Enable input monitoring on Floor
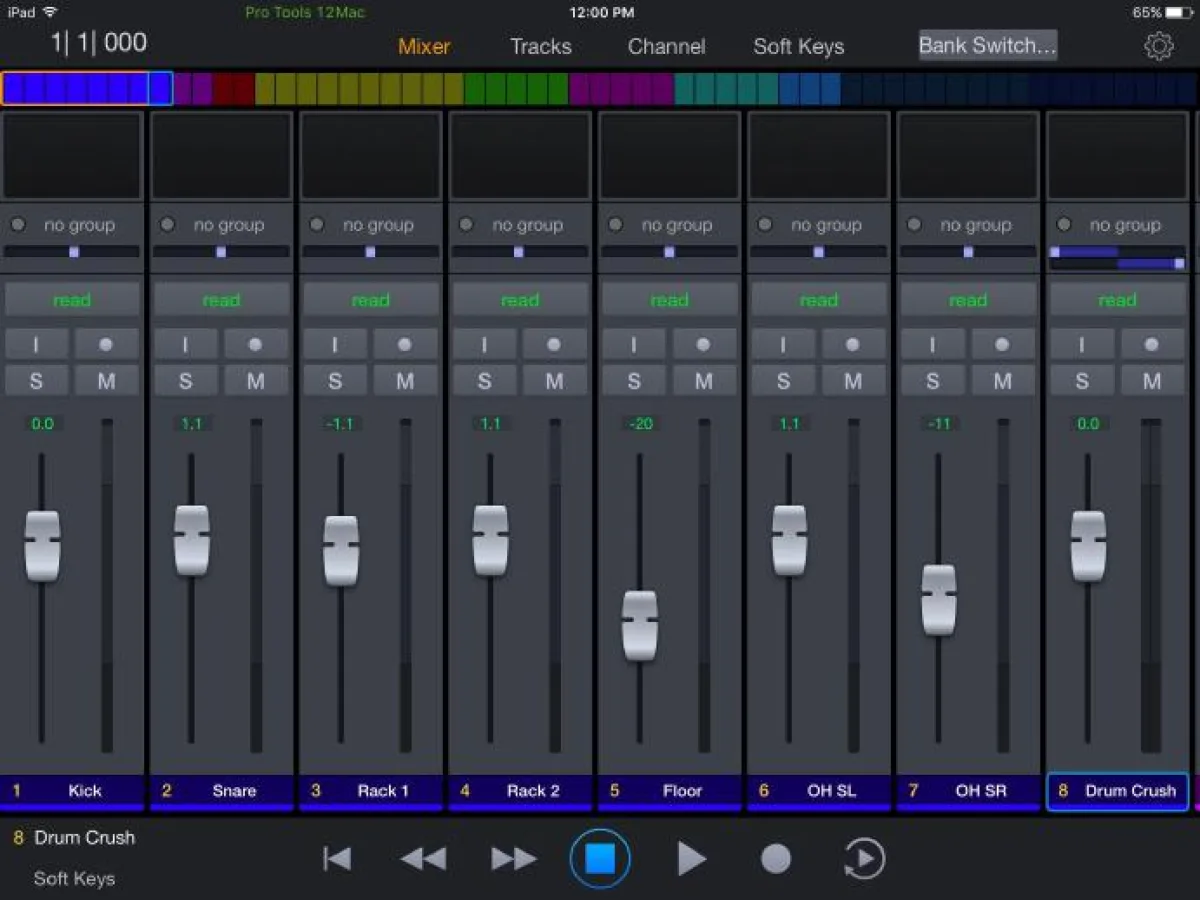The image size is (1200, 900). 634,344
